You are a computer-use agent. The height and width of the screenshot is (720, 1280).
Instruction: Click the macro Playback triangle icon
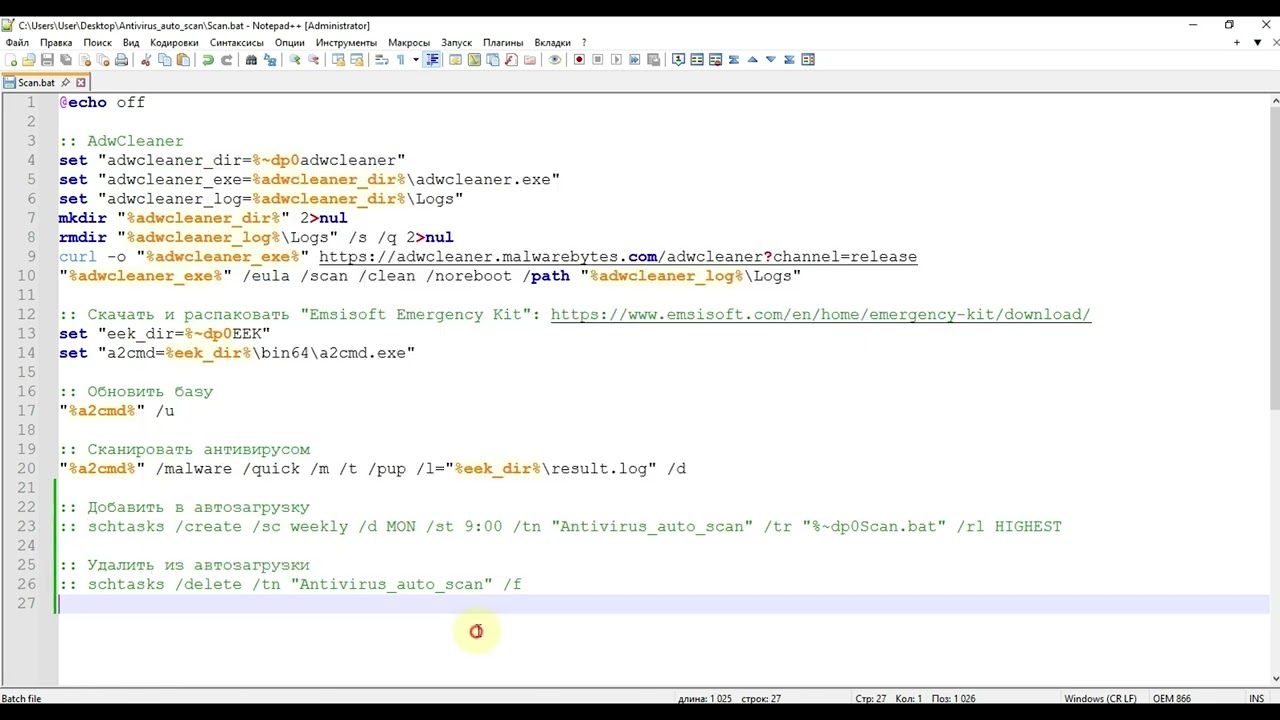(616, 60)
